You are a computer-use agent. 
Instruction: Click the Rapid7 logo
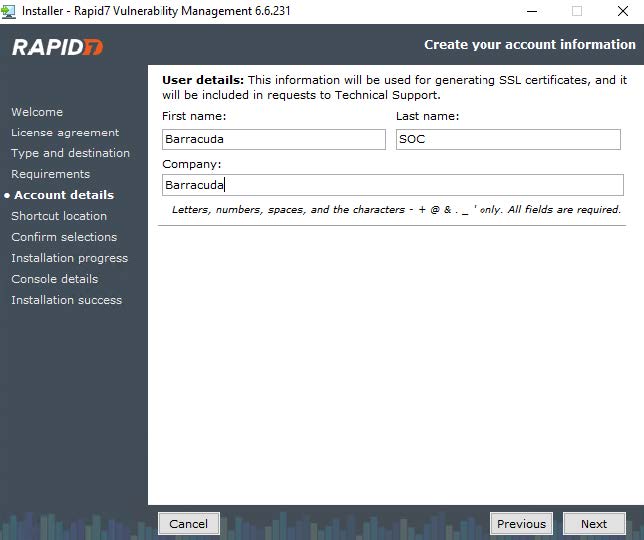[58, 47]
